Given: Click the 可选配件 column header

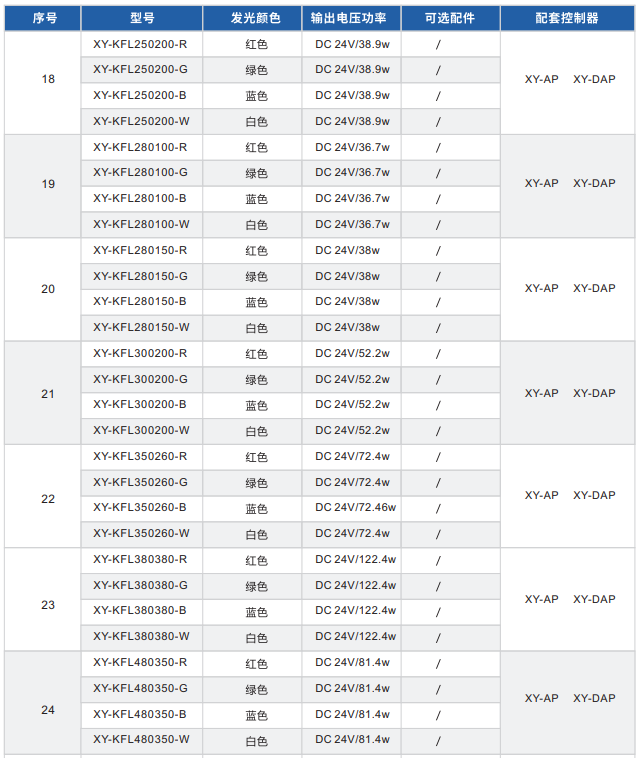Looking at the screenshot, I should (x=449, y=18).
